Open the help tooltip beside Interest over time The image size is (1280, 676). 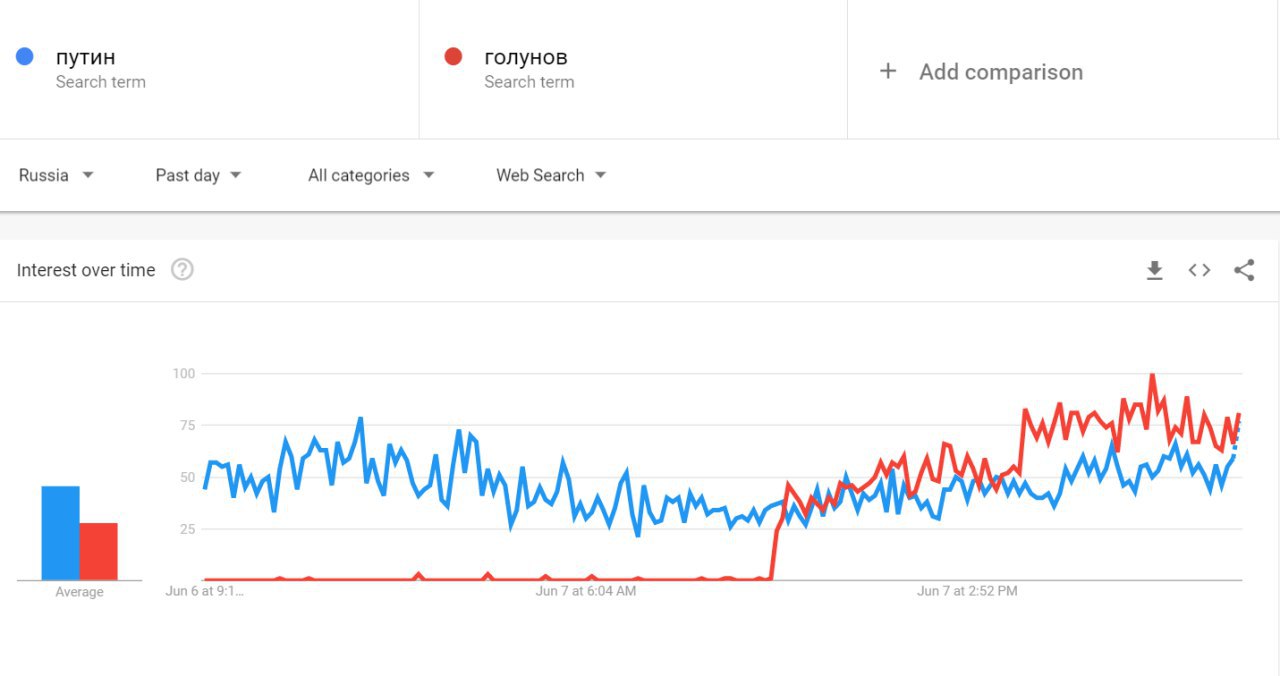point(182,270)
